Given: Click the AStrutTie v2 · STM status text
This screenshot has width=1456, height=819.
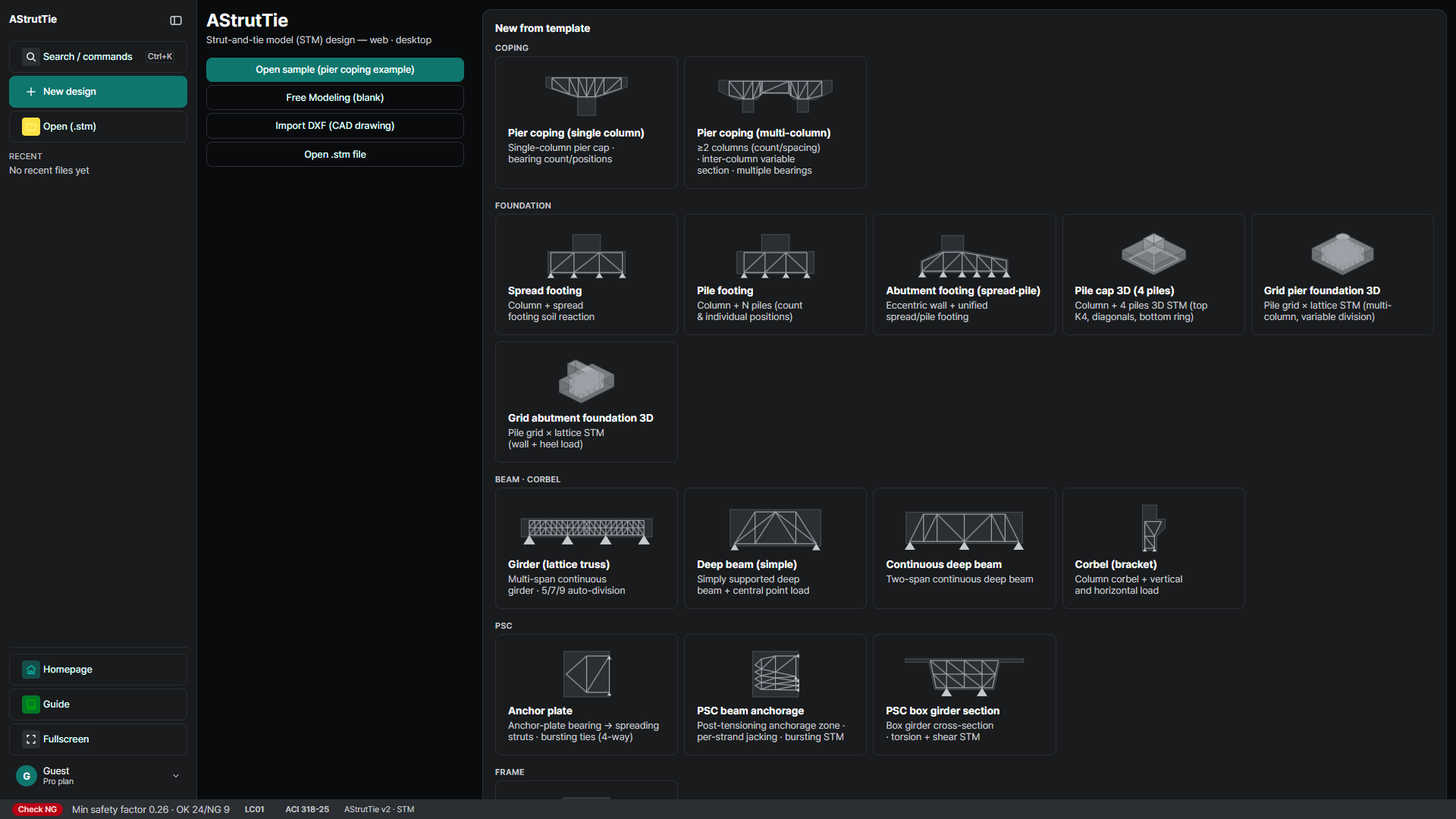Looking at the screenshot, I should click(379, 810).
